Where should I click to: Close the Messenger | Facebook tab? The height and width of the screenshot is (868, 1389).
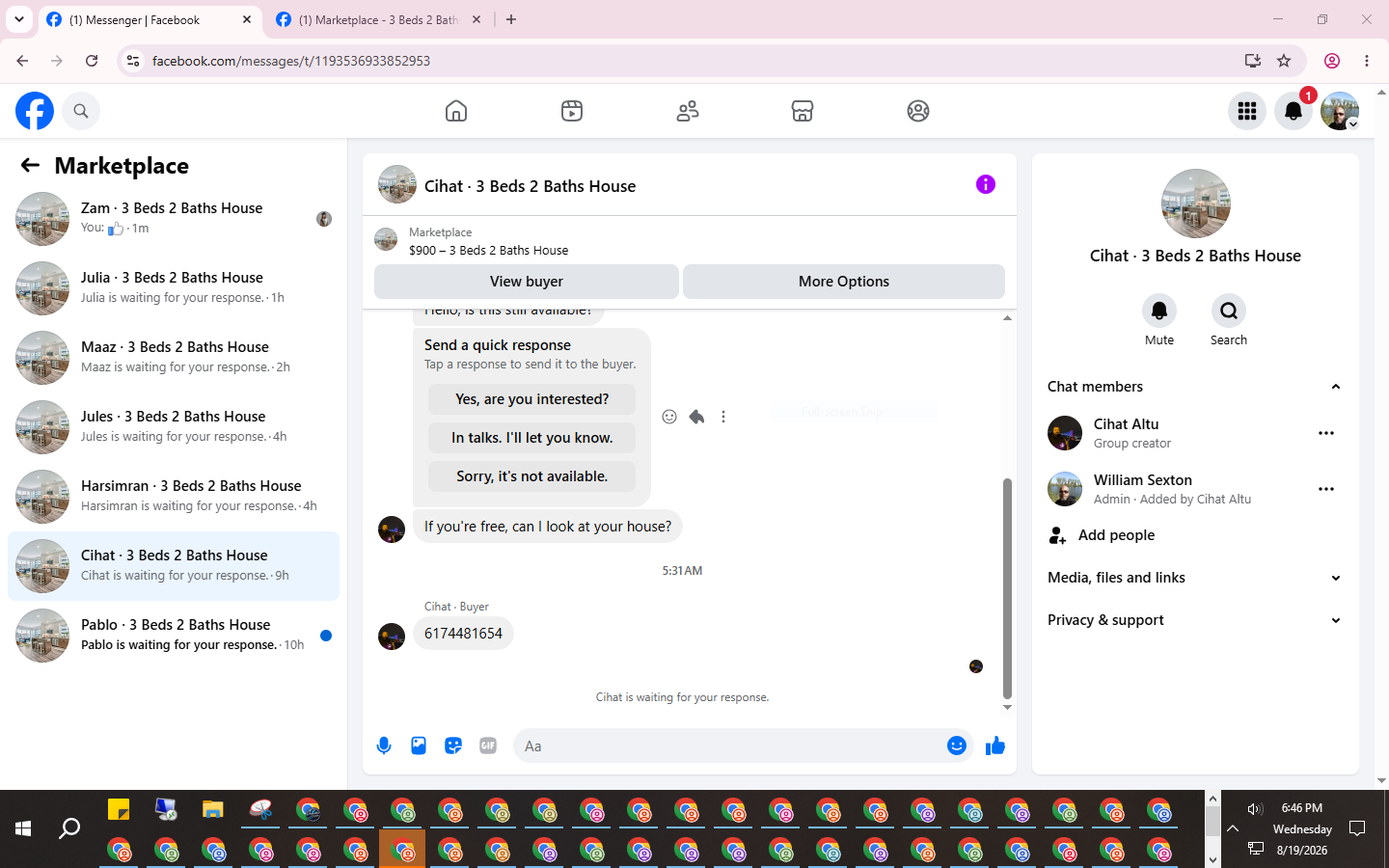click(x=247, y=19)
